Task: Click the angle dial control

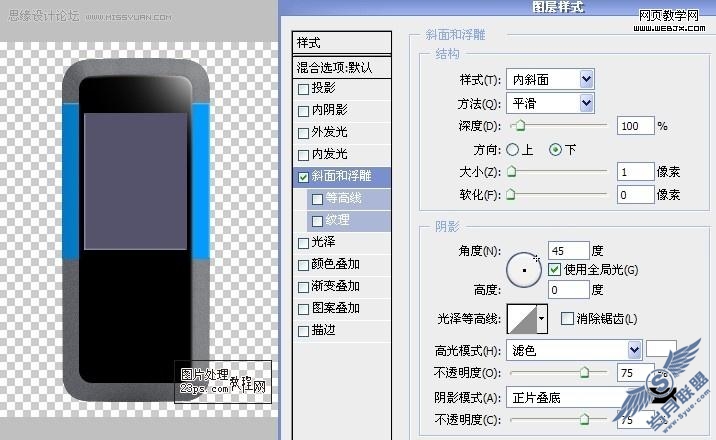Action: click(524, 270)
